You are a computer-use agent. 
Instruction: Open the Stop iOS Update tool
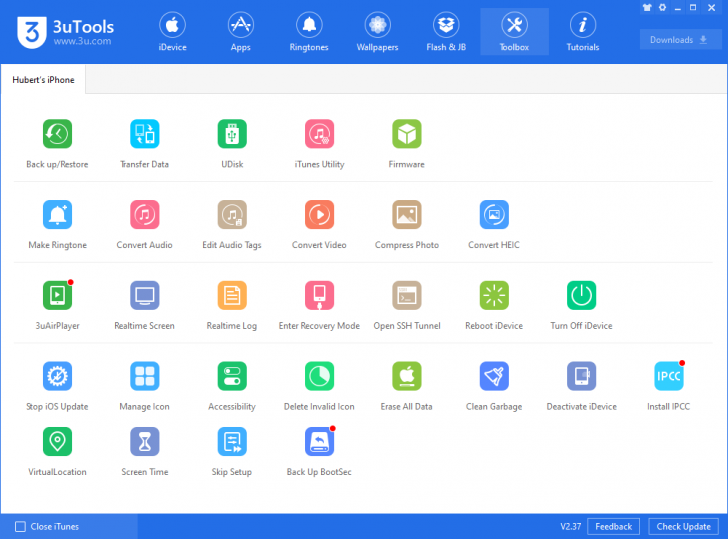pyautogui.click(x=57, y=376)
